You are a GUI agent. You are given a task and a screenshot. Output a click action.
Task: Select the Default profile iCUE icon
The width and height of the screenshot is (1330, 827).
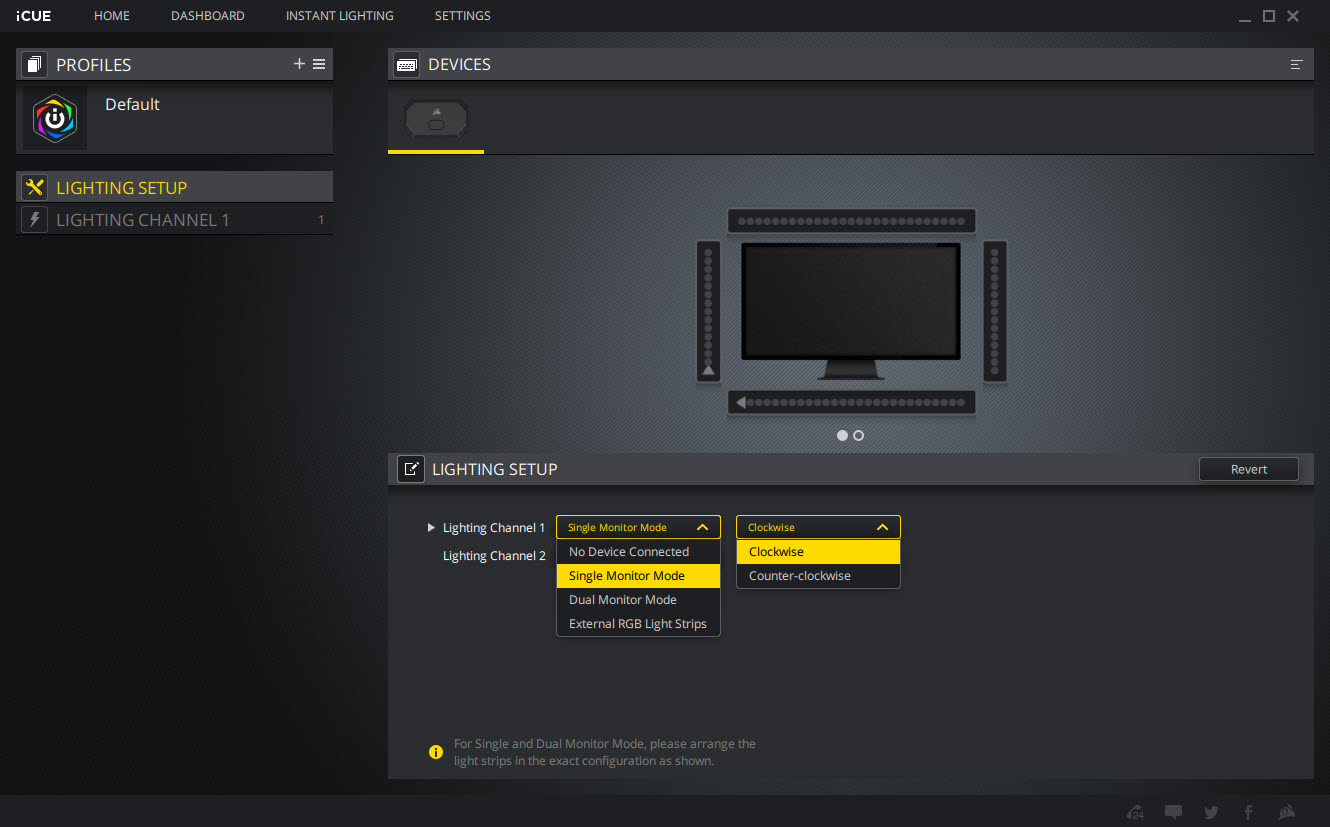55,118
